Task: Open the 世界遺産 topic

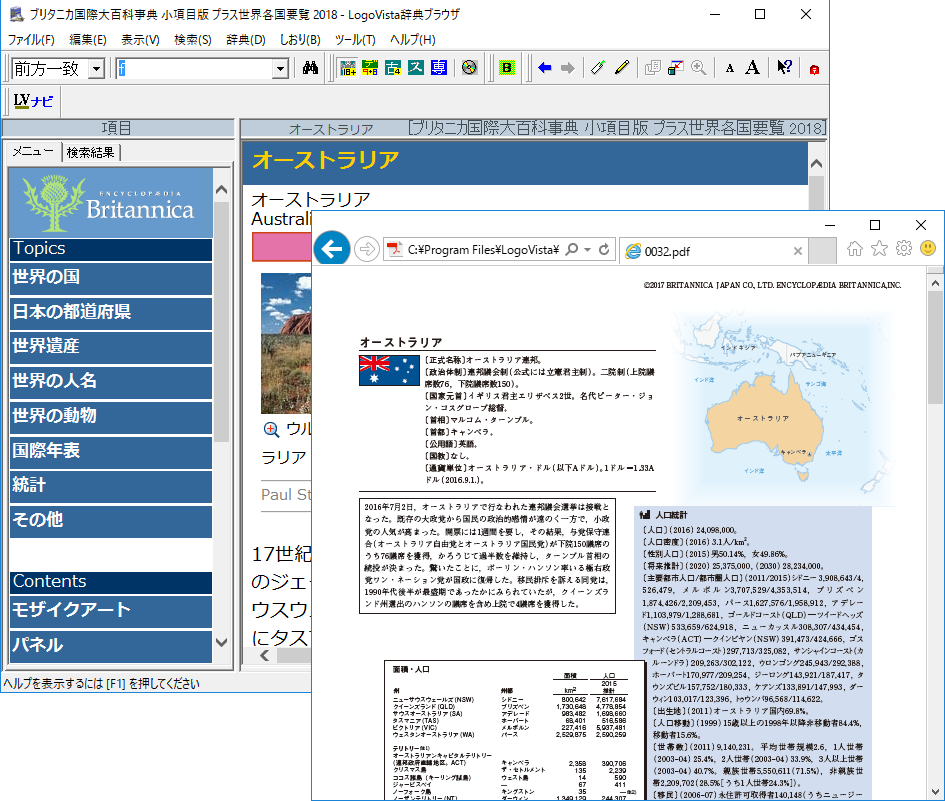Action: [x=111, y=347]
